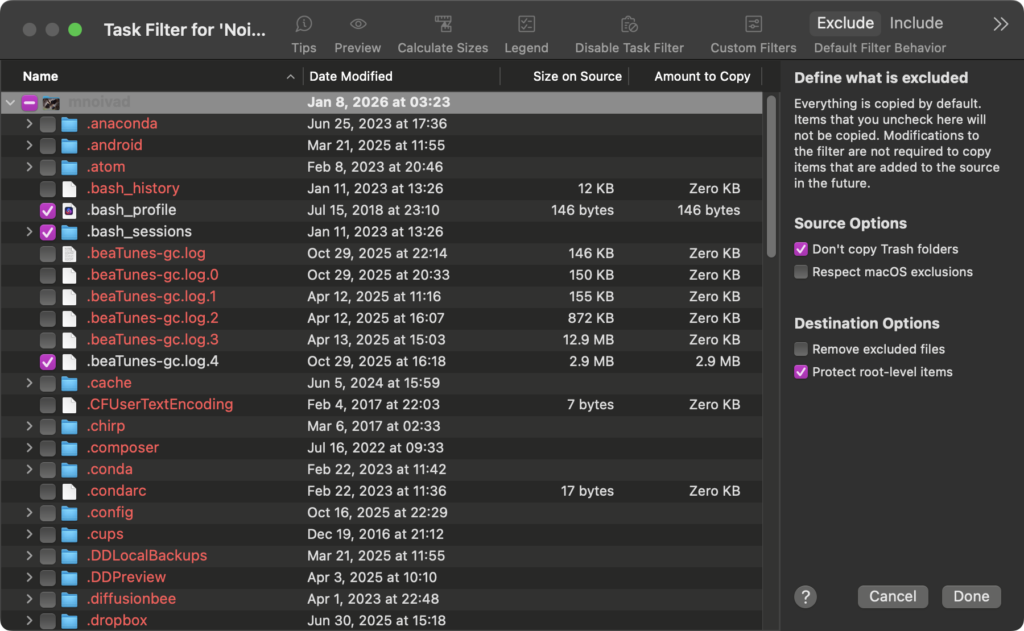
Task: Enable Respect macOS exclusions checkbox
Action: 801,272
